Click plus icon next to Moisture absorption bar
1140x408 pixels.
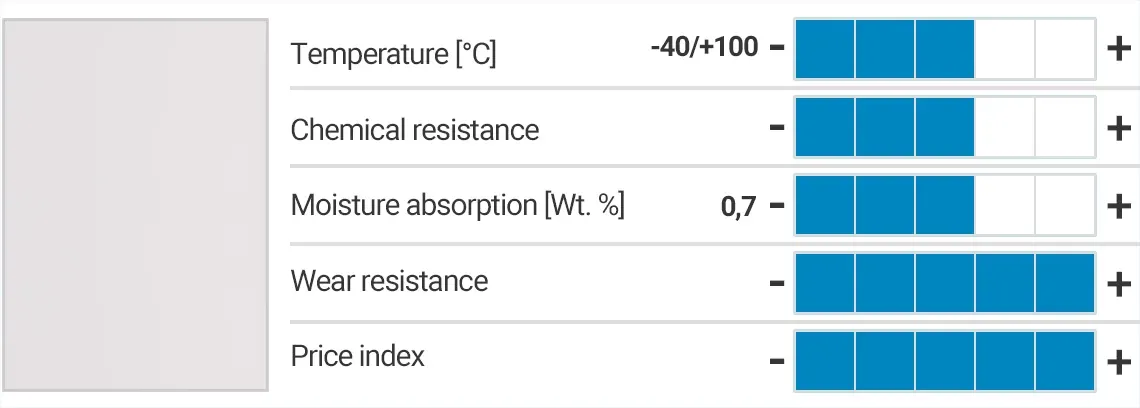pos(1118,206)
